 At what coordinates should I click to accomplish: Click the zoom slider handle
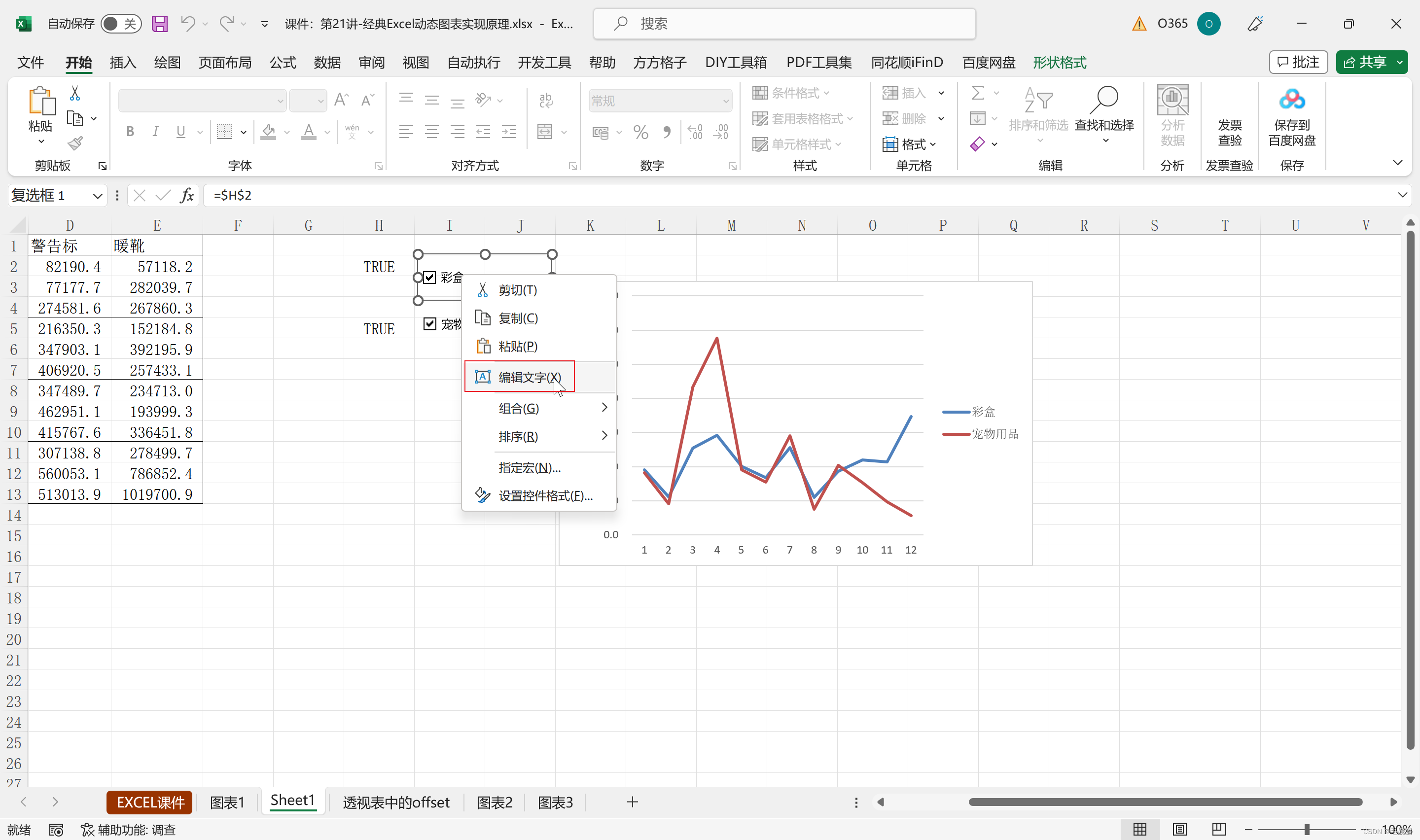(x=1307, y=830)
